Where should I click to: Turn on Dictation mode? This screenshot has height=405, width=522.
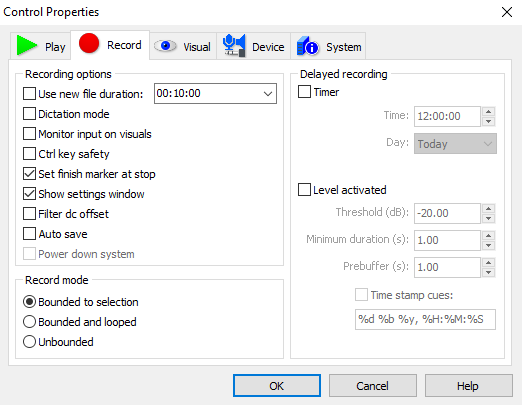coord(29,114)
